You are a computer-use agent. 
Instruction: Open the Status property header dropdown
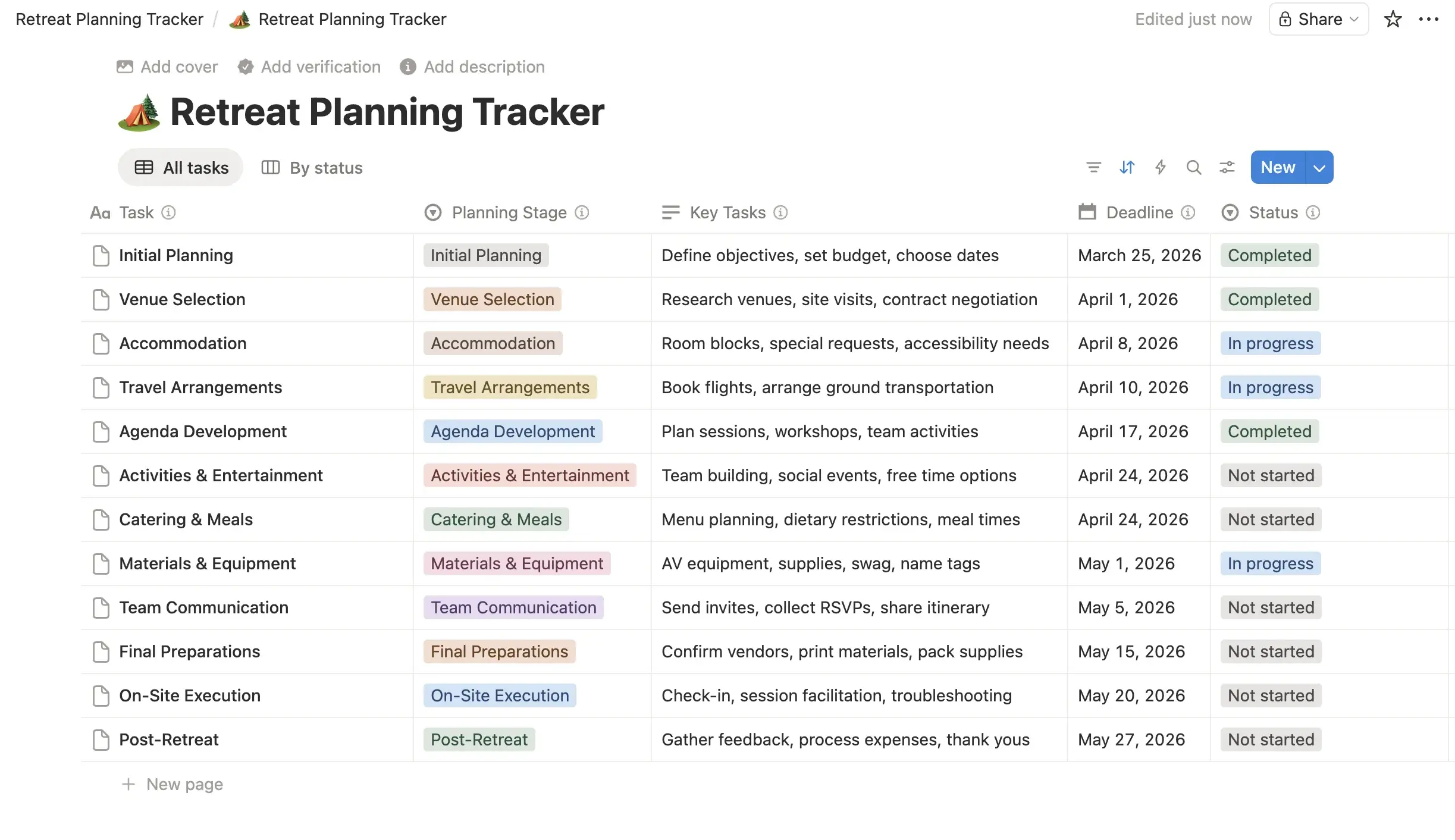point(1272,212)
